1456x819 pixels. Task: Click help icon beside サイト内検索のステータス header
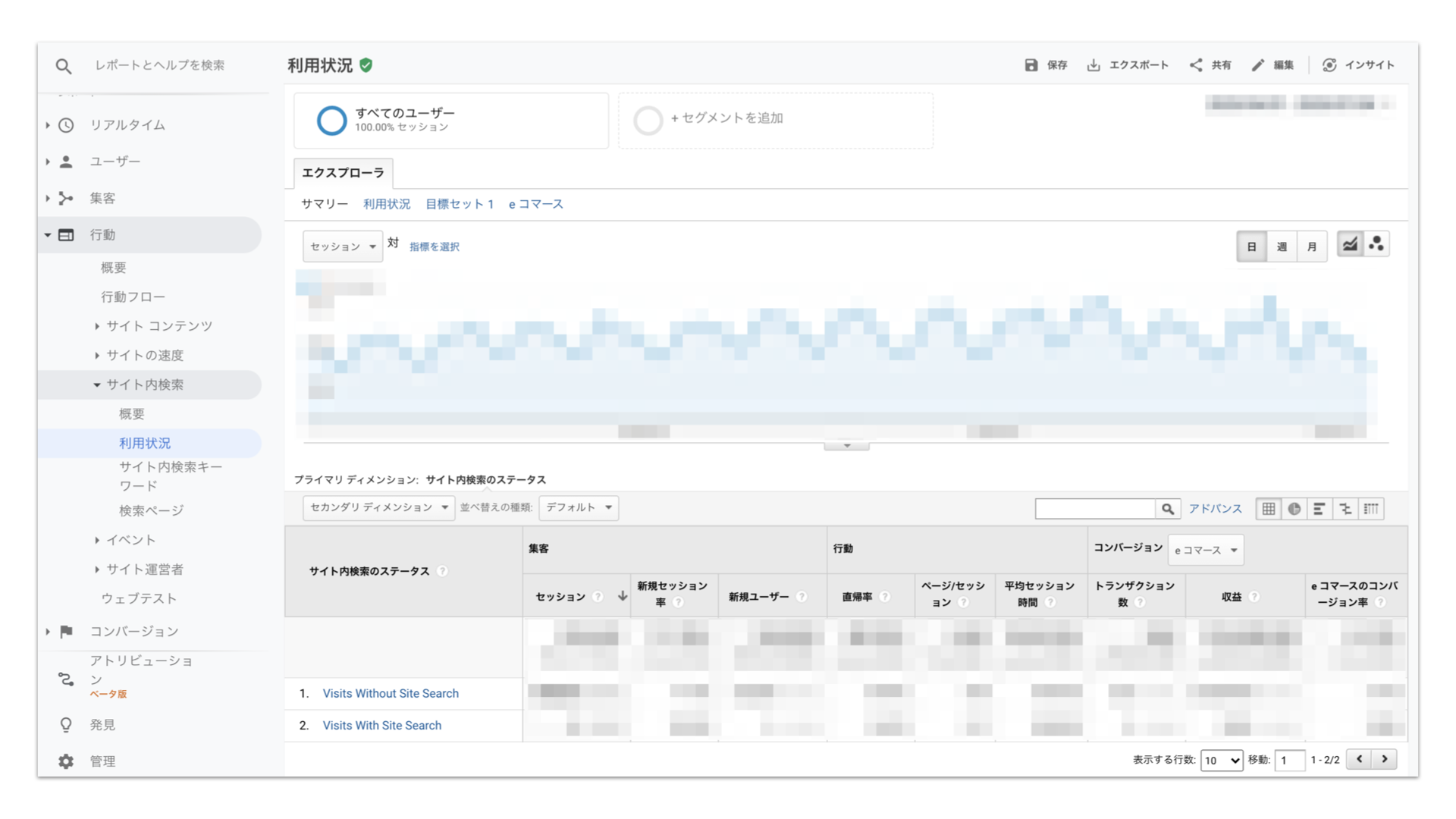[x=442, y=571]
